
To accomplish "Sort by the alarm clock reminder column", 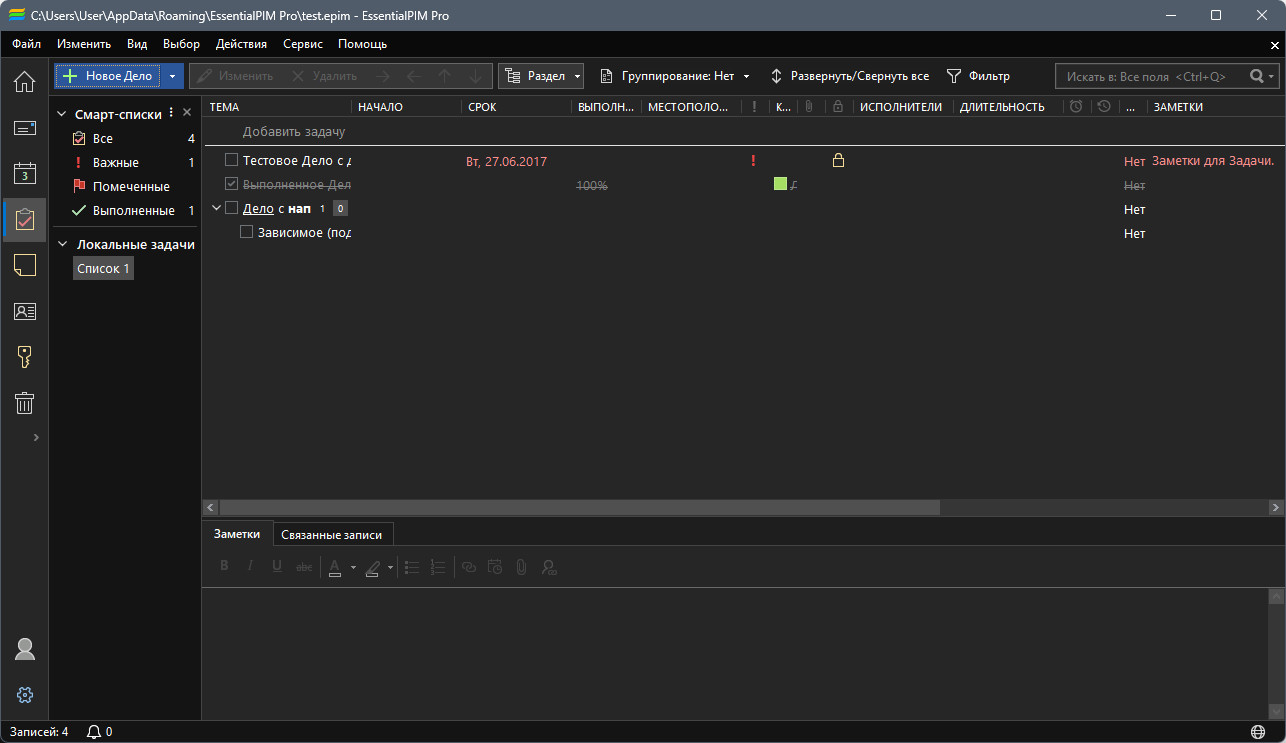I will point(1076,106).
